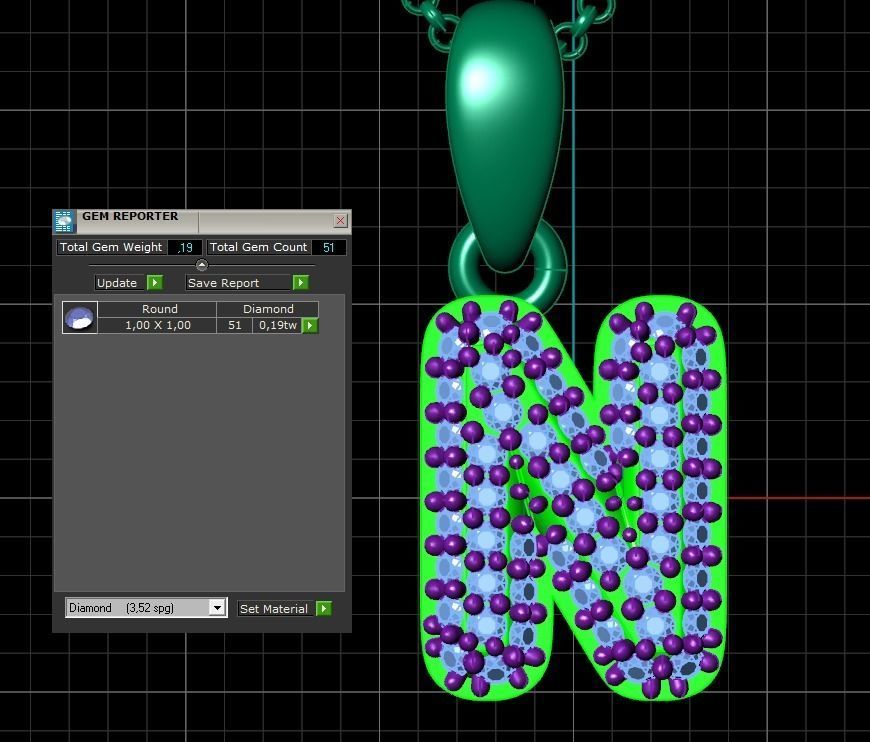
Task: Select the '0,19tw' weight cell
Action: pyautogui.click(x=277, y=325)
